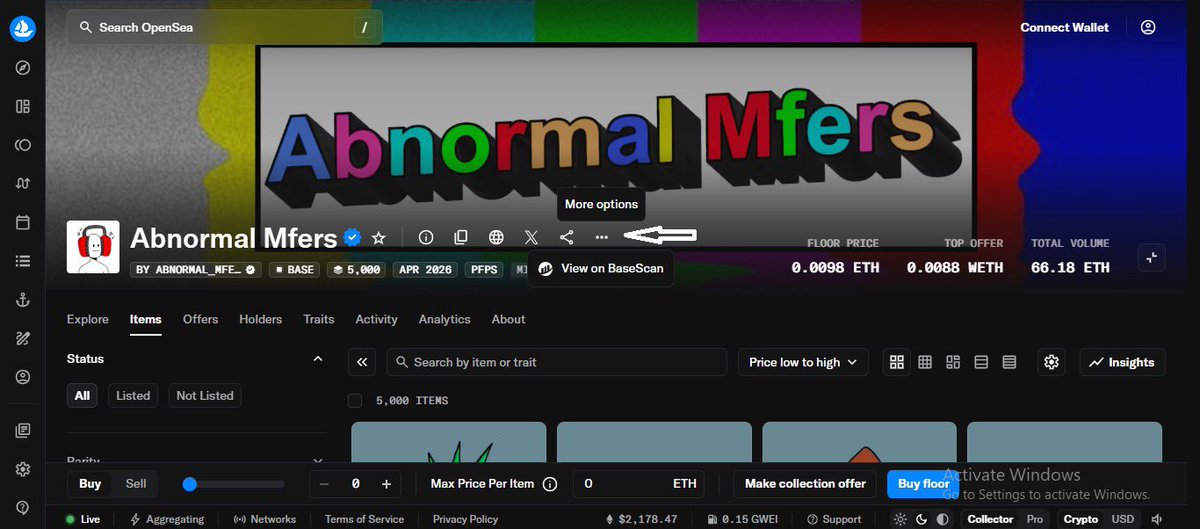1200x529 pixels.
Task: Open the Studio pencil icon in sidebar
Action: (22, 338)
